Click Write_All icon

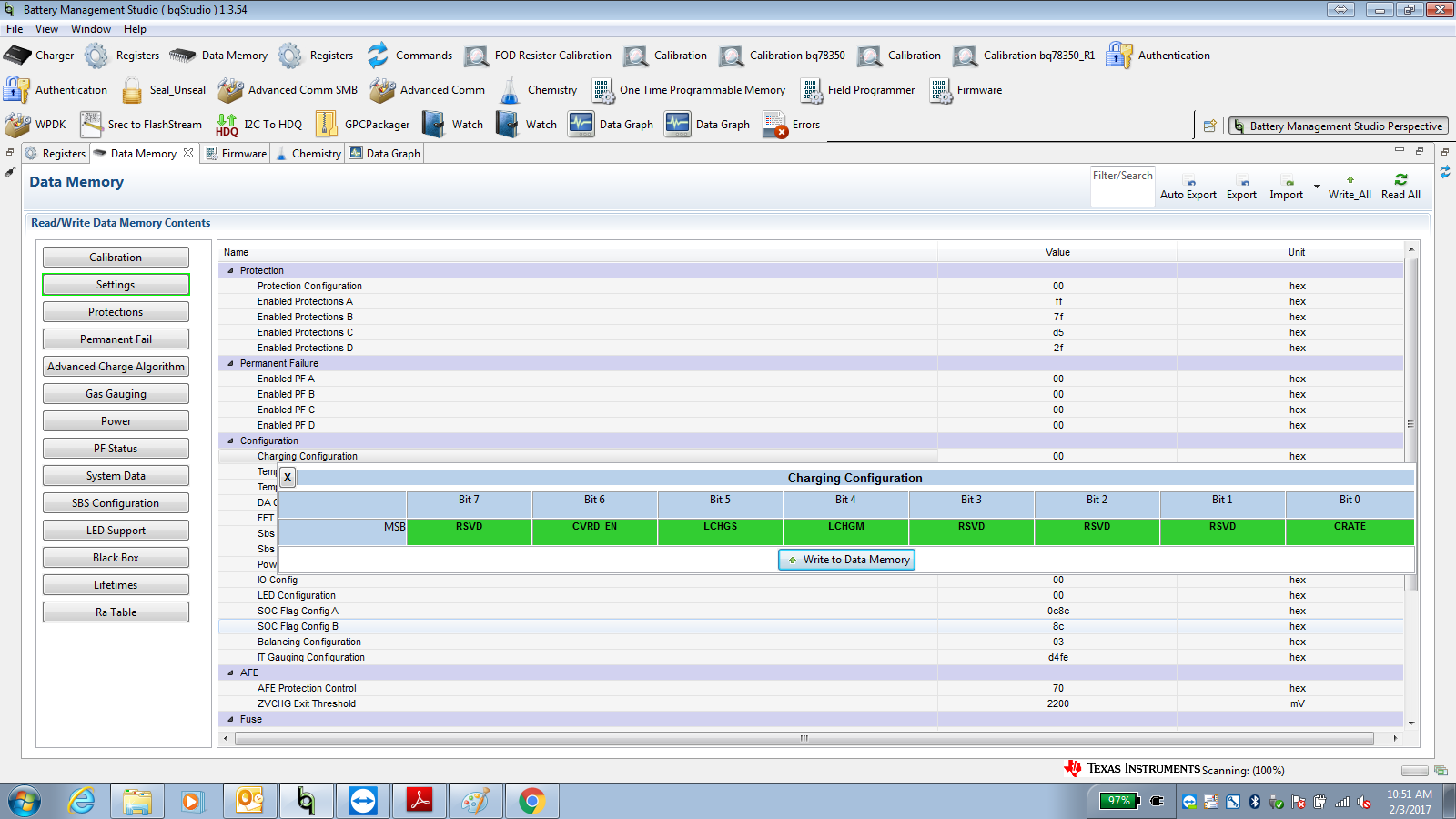click(1350, 179)
